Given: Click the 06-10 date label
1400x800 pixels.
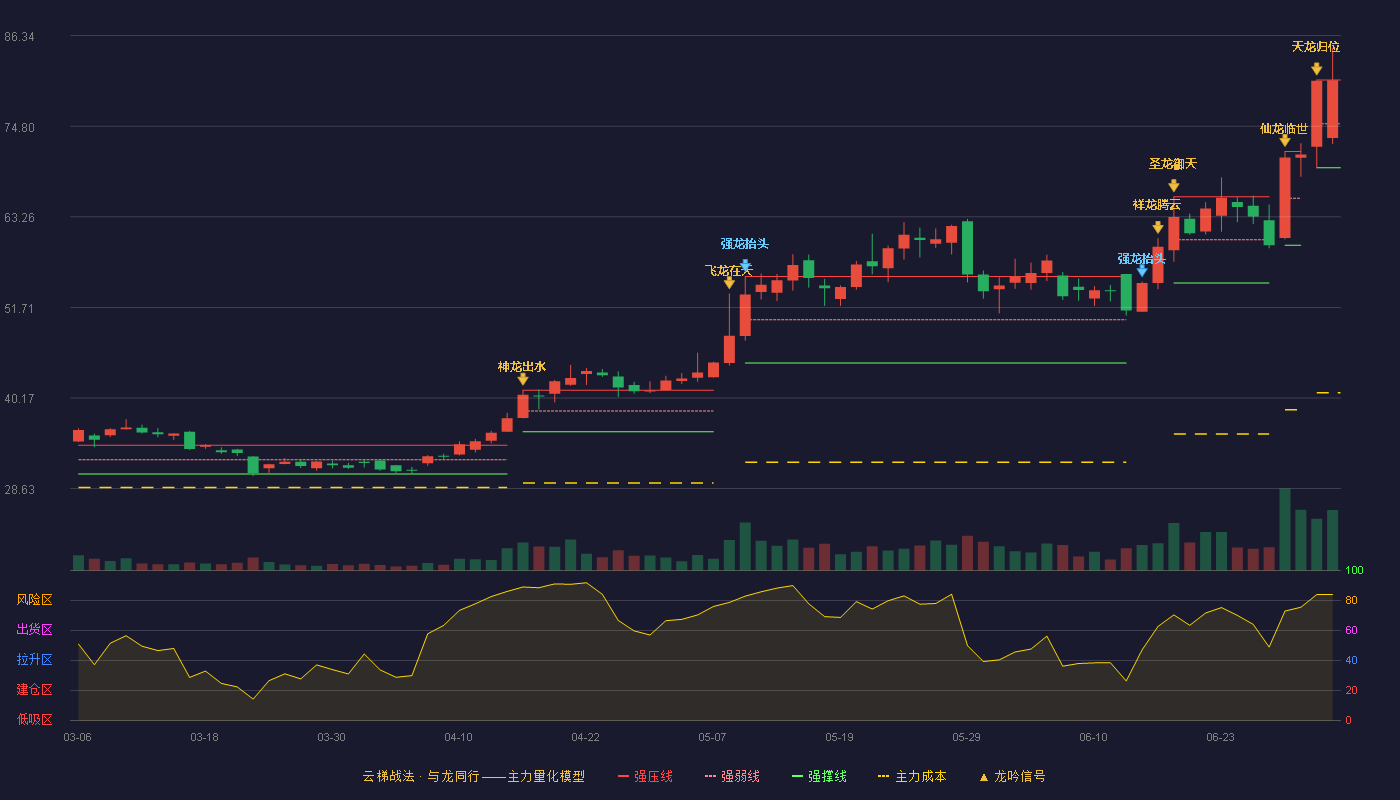Looking at the screenshot, I should (1093, 737).
